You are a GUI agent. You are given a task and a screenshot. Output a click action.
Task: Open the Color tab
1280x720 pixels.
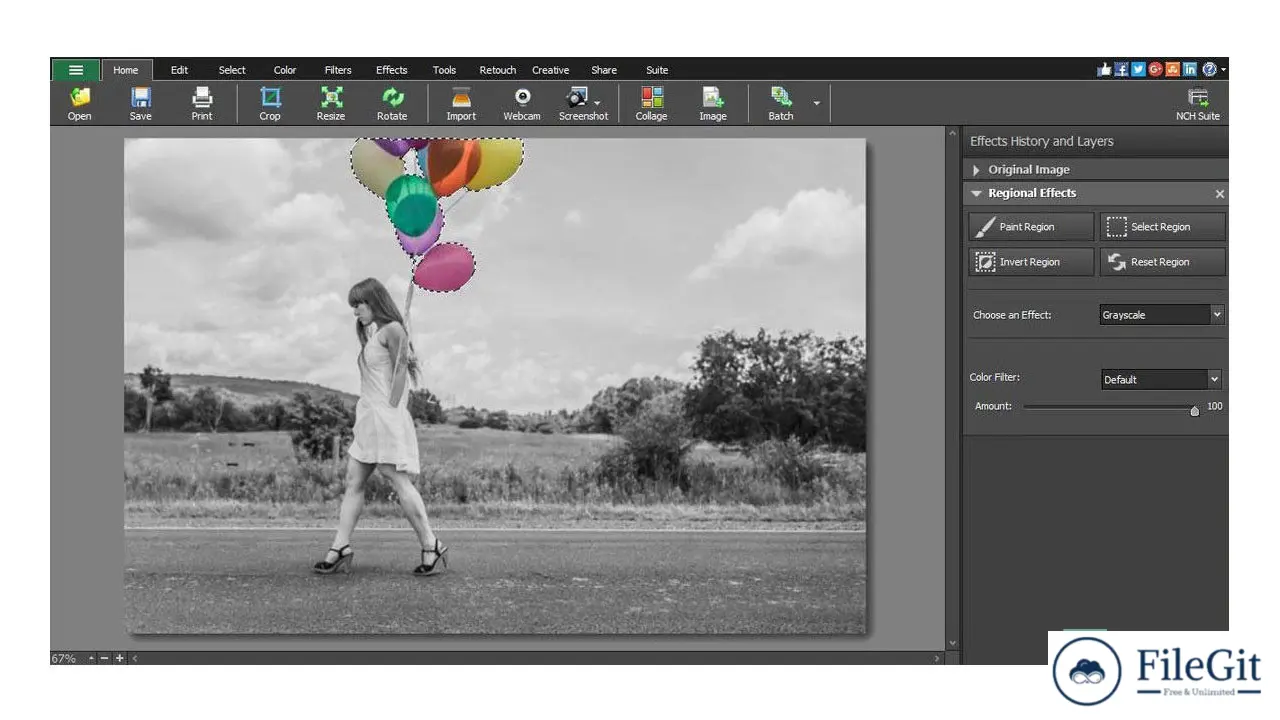pyautogui.click(x=285, y=70)
